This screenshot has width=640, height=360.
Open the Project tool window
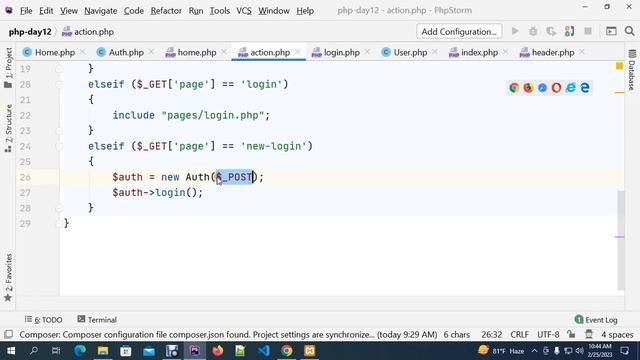tap(8, 68)
